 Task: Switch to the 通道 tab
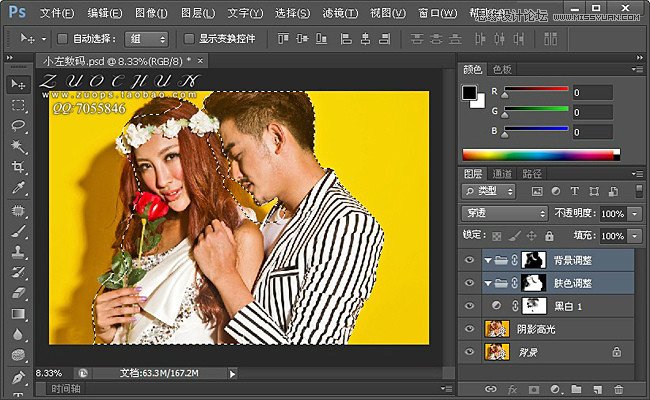pos(502,174)
